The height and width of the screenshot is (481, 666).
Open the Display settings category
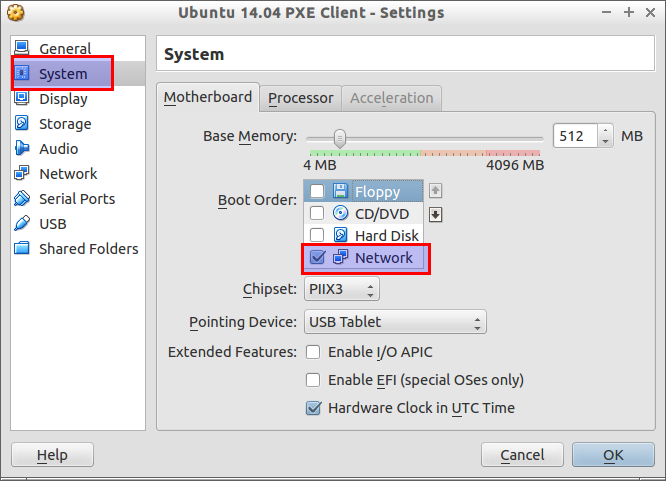tap(78, 99)
